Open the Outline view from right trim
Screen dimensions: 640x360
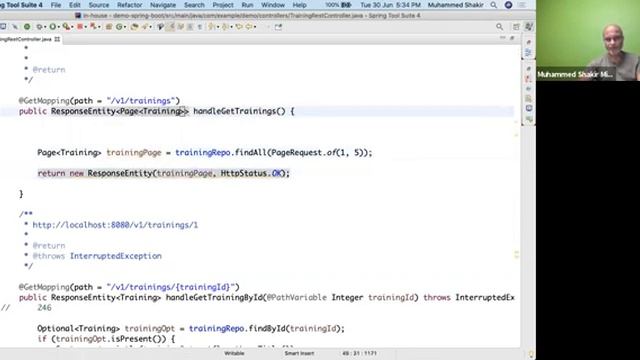528,53
